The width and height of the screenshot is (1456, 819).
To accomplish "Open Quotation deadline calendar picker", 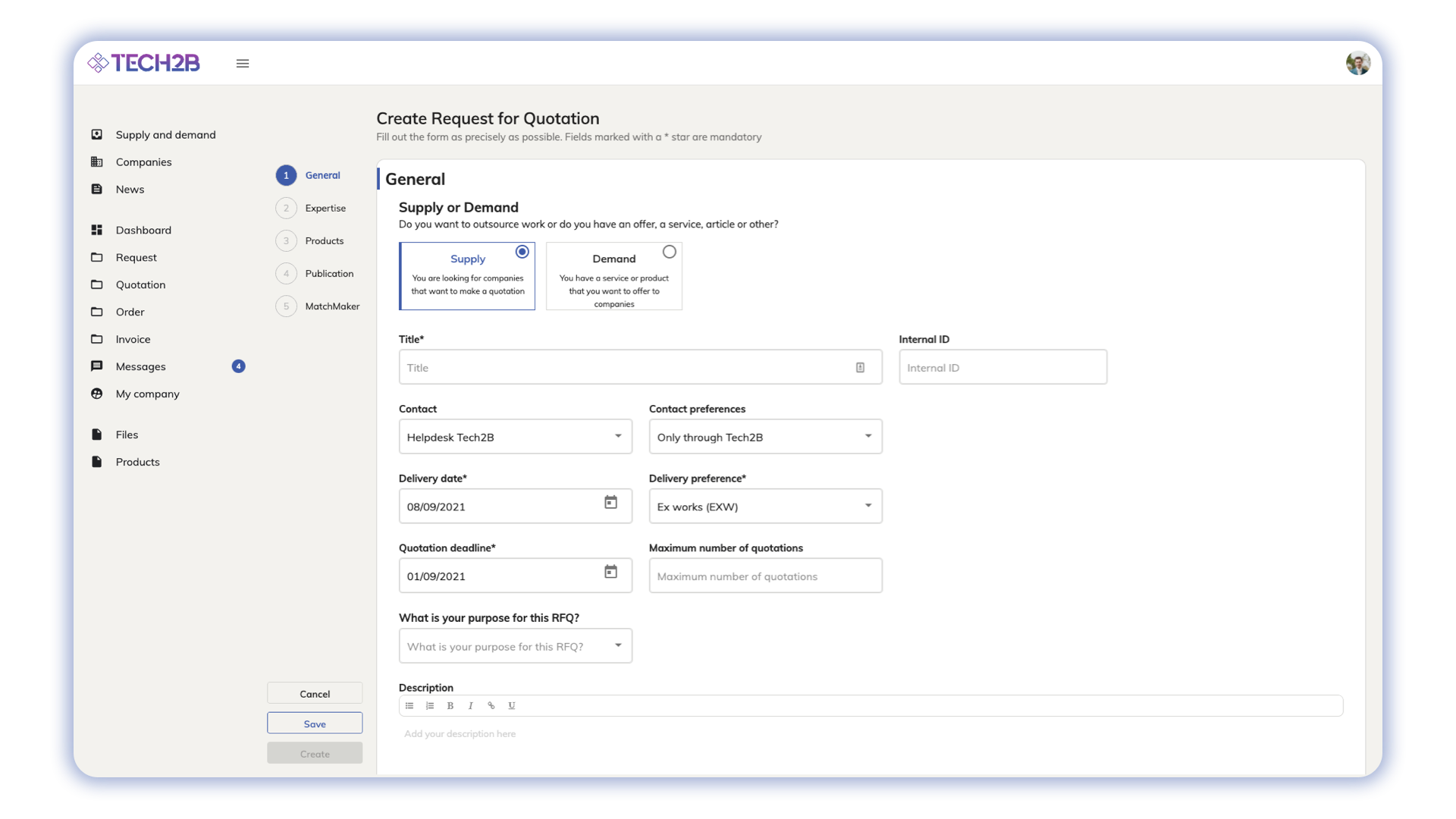I will 610,573.
